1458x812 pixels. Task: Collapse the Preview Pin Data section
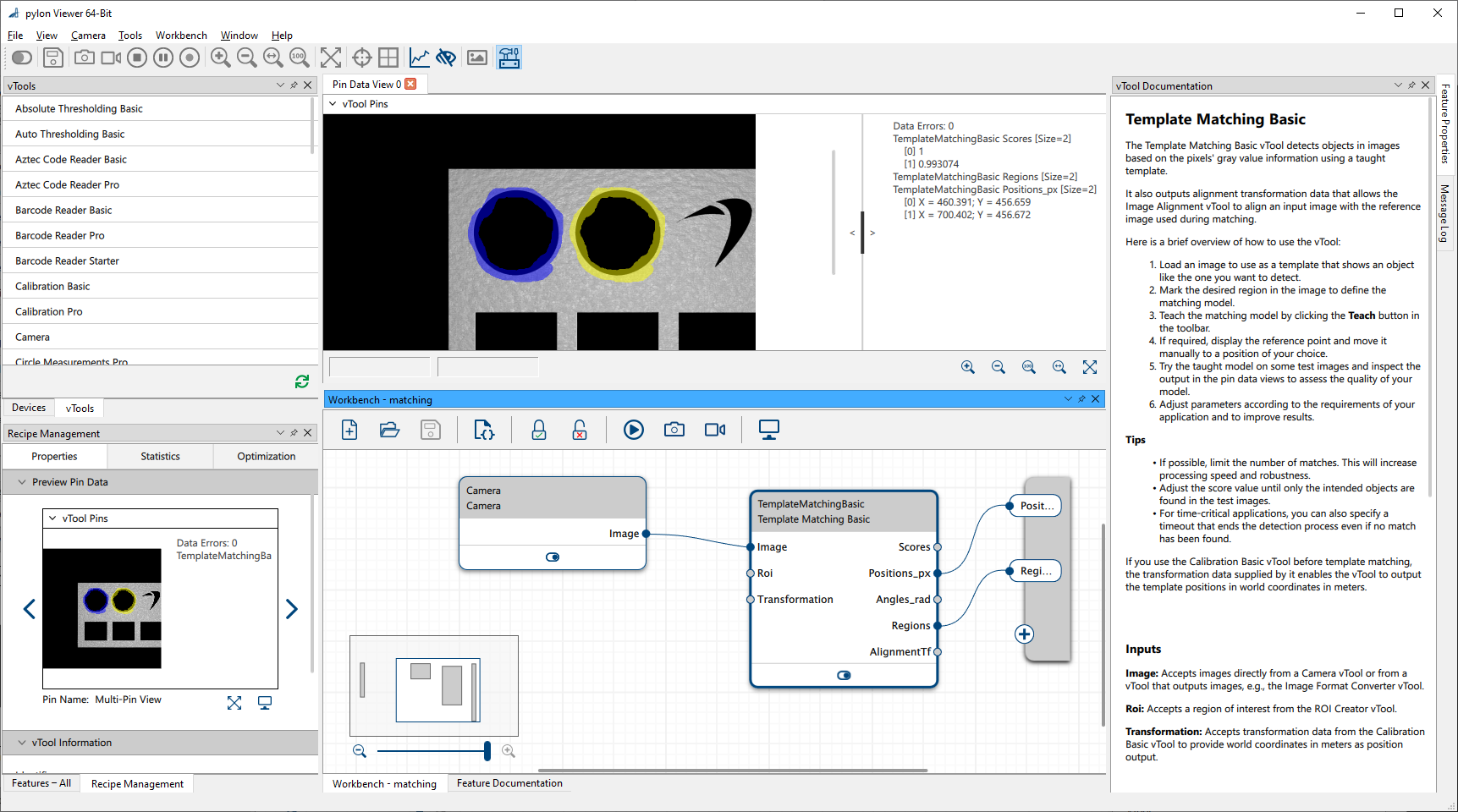(x=22, y=482)
